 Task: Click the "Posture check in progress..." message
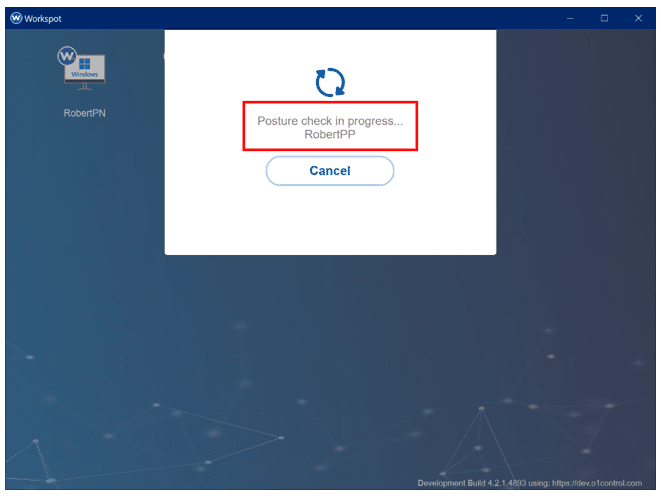click(x=330, y=120)
